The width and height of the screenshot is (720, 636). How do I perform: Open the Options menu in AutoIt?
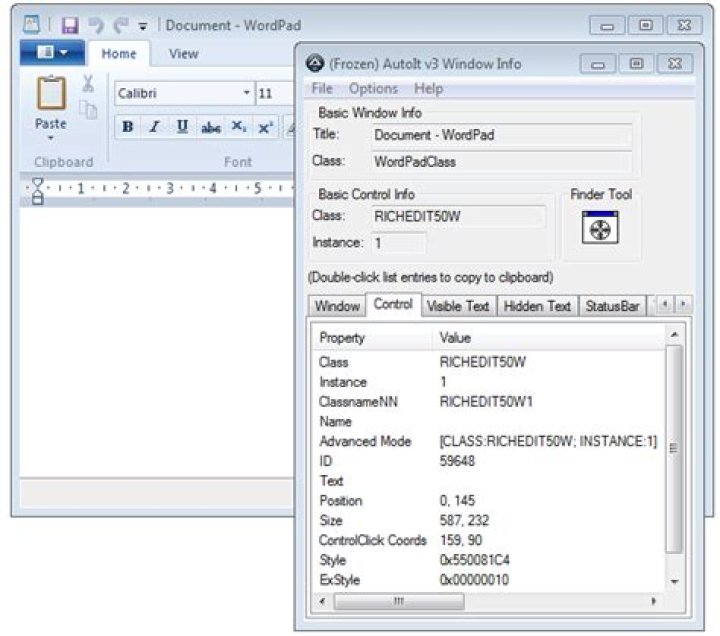click(x=373, y=88)
